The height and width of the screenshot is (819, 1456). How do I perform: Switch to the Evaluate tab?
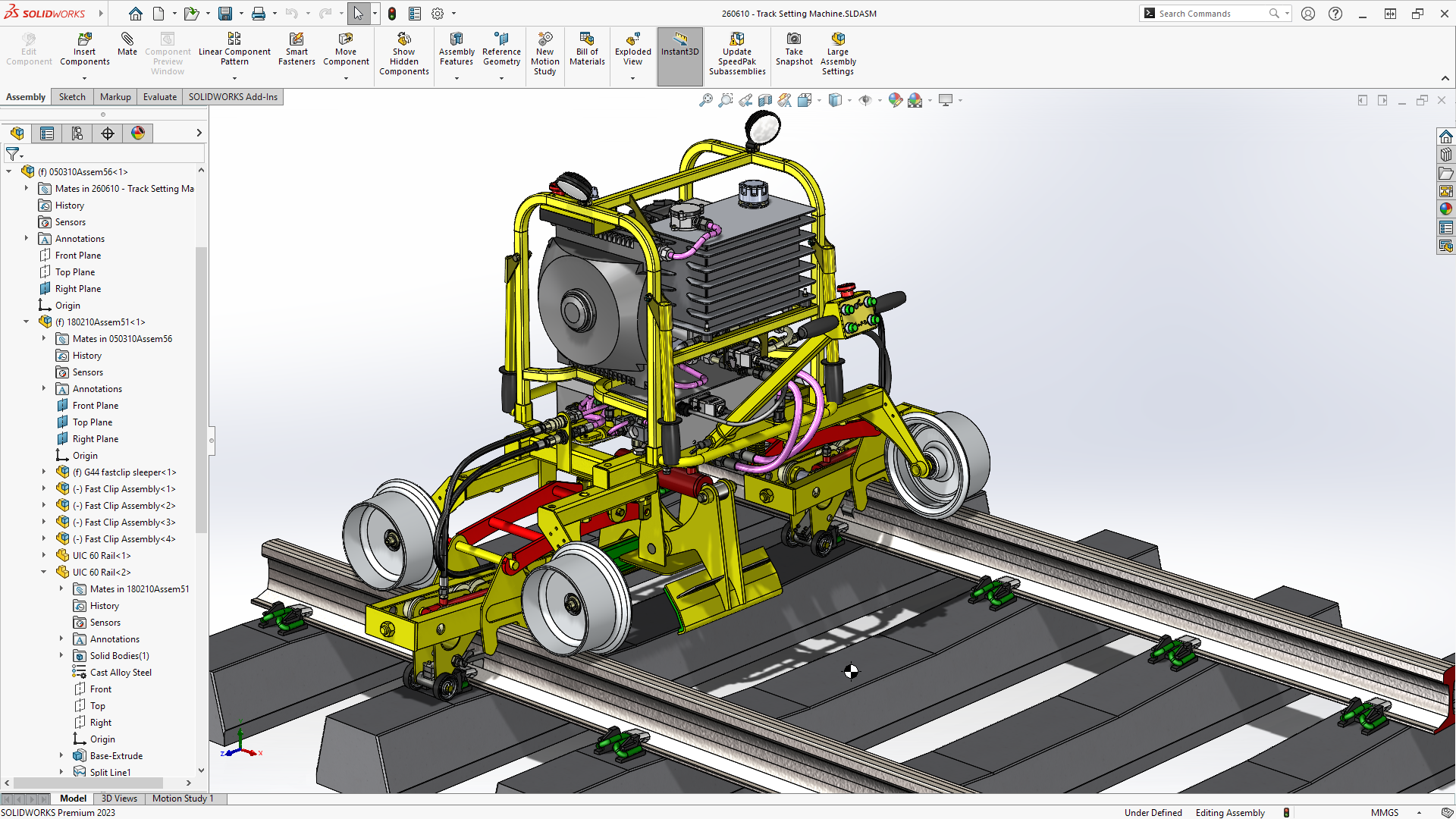[159, 96]
